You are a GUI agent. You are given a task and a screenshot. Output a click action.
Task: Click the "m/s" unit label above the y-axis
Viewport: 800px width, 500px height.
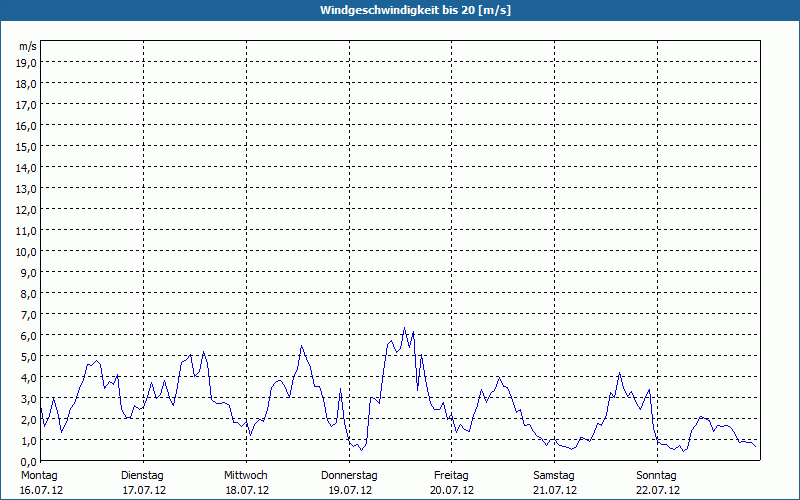click(28, 46)
